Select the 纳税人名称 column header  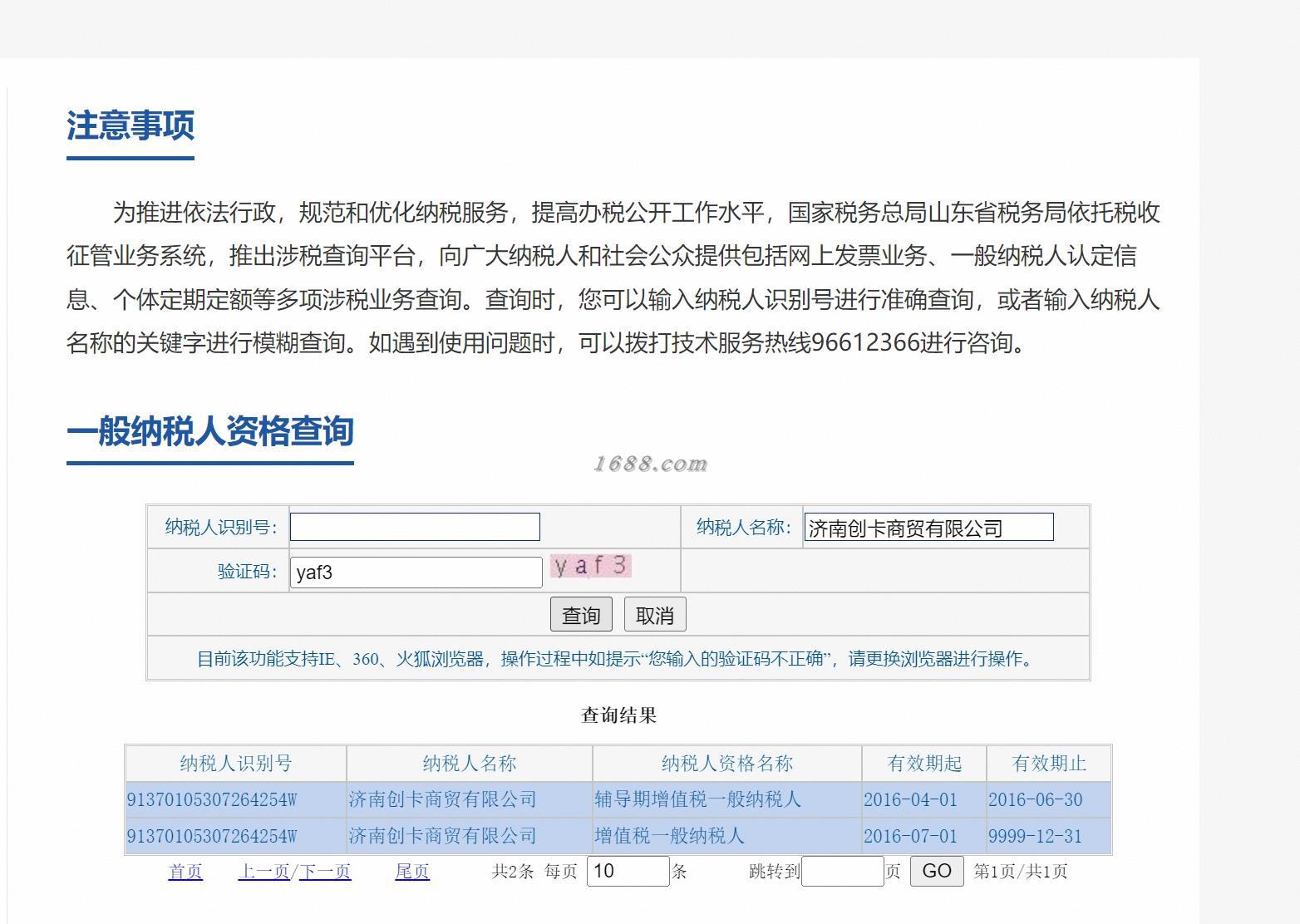470,763
